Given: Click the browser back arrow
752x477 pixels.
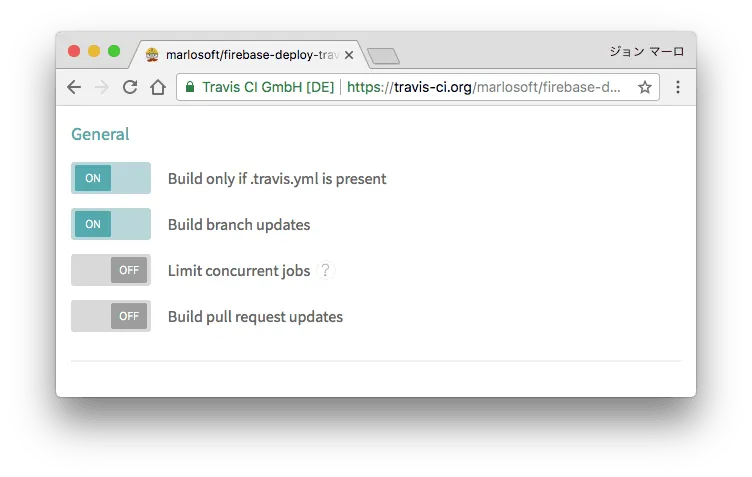Looking at the screenshot, I should point(74,88).
